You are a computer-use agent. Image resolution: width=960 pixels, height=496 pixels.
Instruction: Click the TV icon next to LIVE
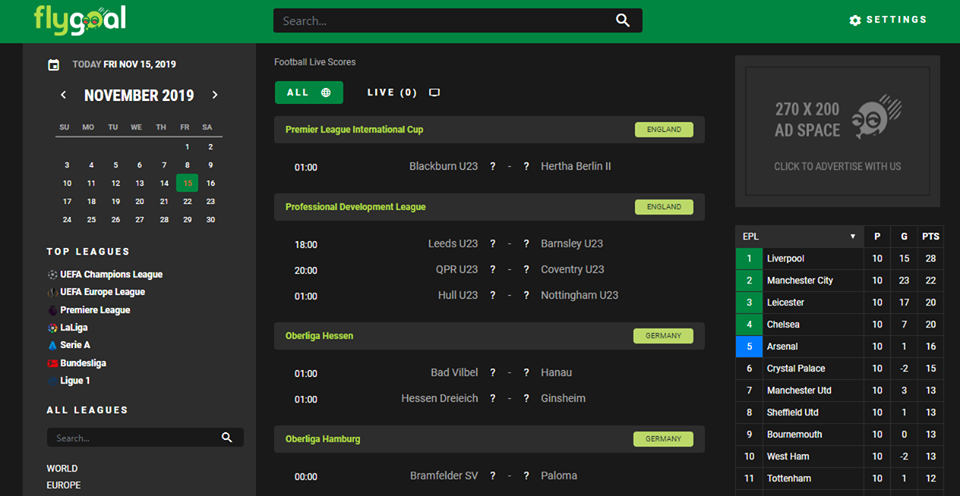tap(434, 92)
